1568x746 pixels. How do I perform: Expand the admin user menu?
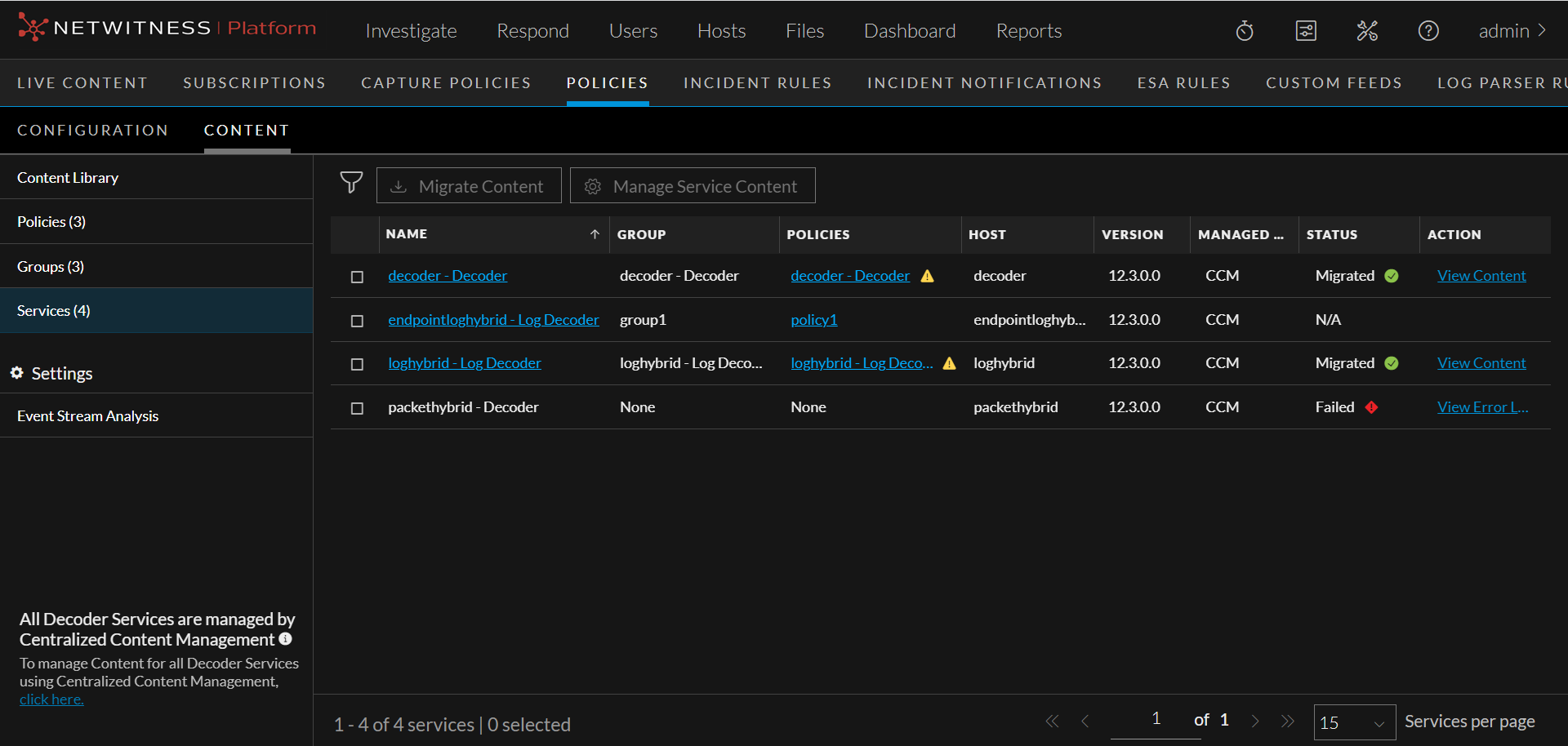(x=1512, y=31)
